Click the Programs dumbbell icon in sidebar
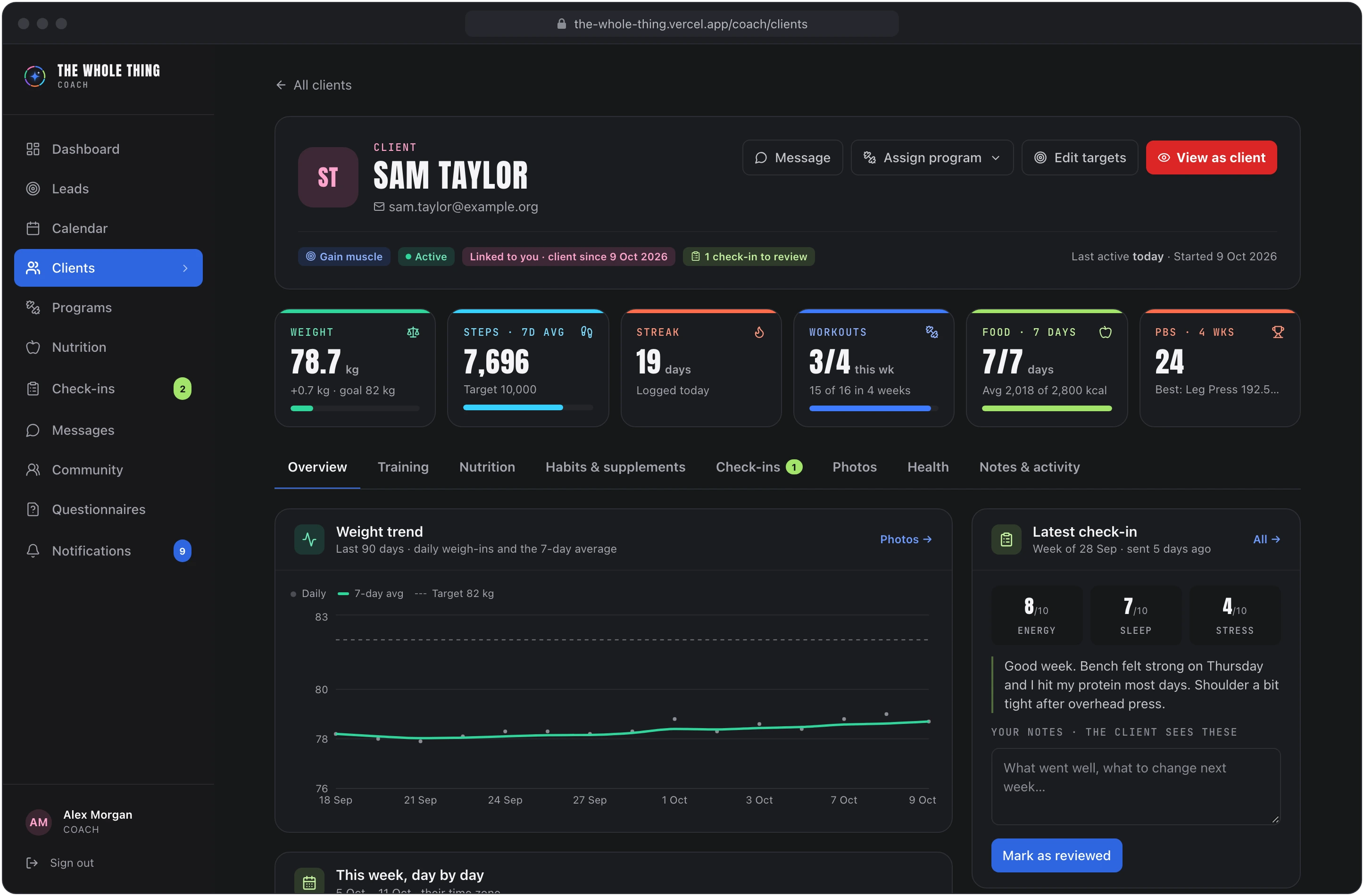Screen dimensions: 1364x896 point(33,307)
